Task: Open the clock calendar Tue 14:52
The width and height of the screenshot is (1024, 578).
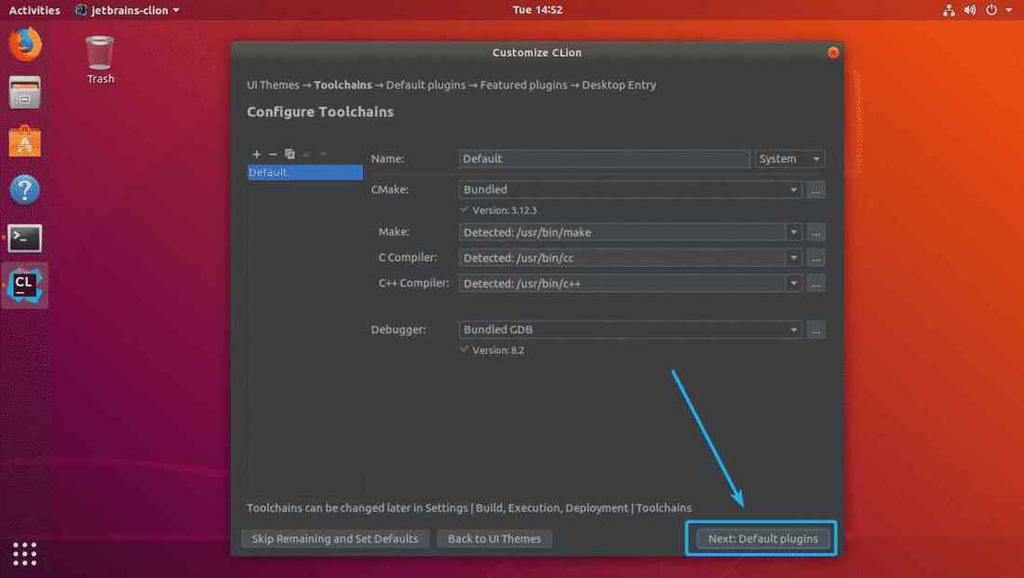Action: tap(537, 10)
